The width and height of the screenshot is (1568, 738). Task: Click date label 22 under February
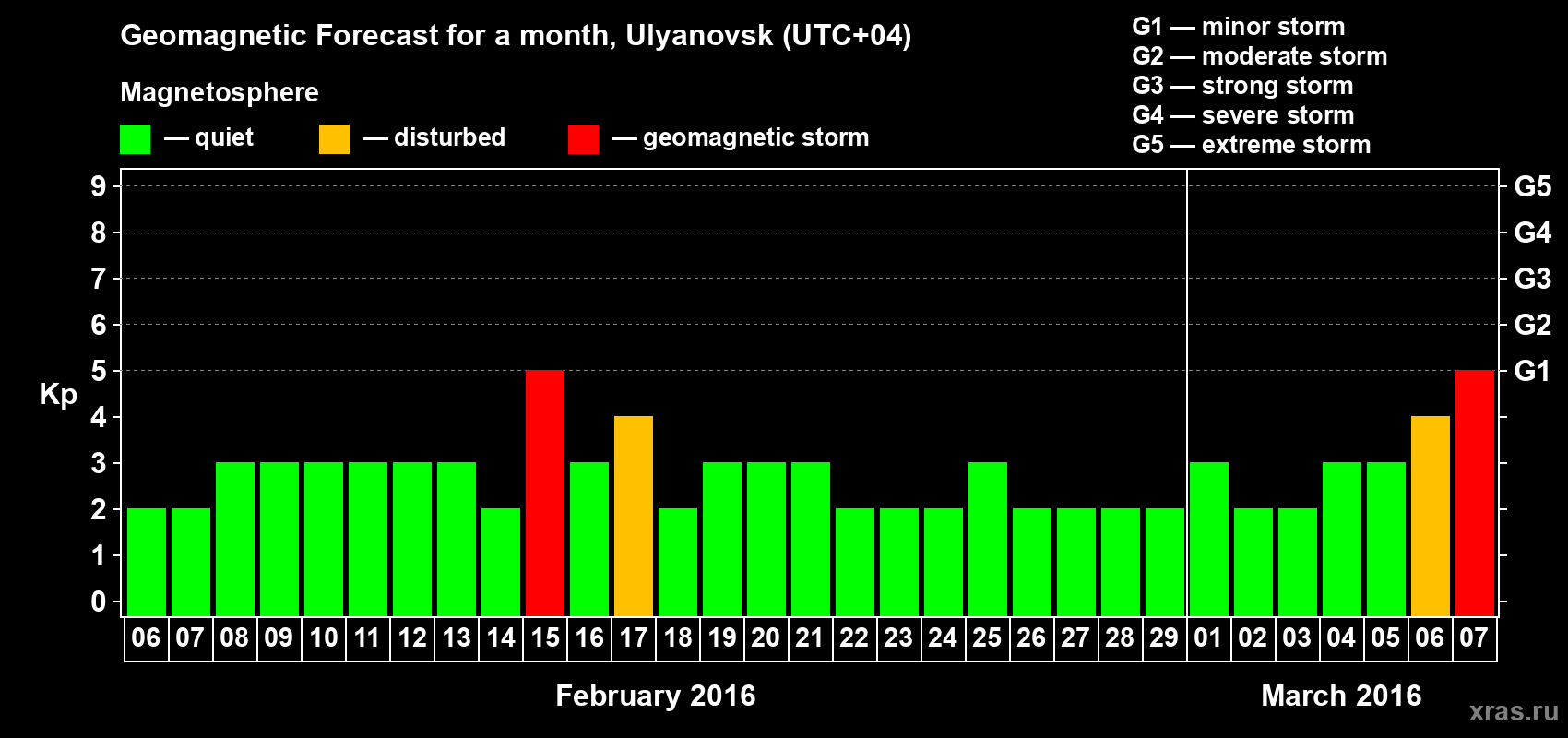tap(854, 637)
